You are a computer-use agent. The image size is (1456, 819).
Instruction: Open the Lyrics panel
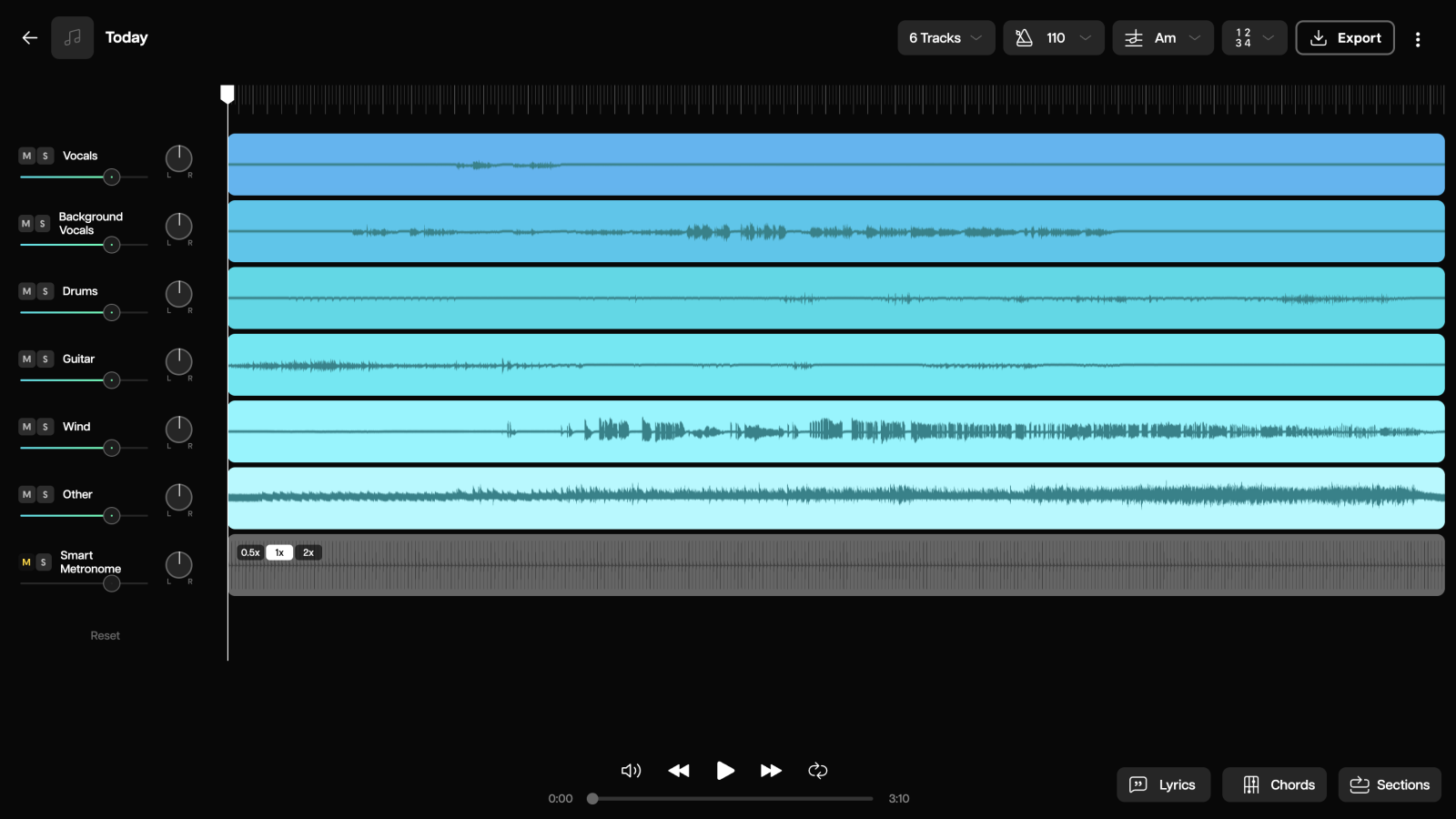[1163, 784]
